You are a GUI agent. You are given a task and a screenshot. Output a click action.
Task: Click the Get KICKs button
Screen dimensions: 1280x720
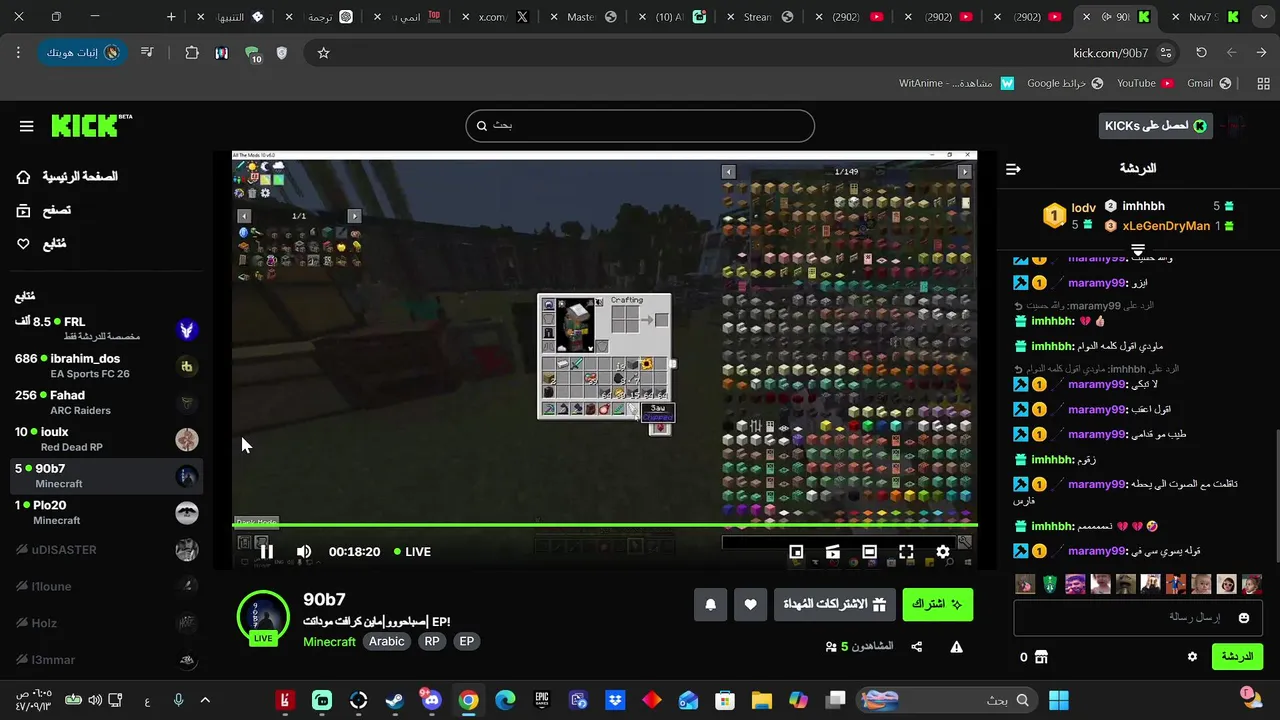coord(1155,125)
